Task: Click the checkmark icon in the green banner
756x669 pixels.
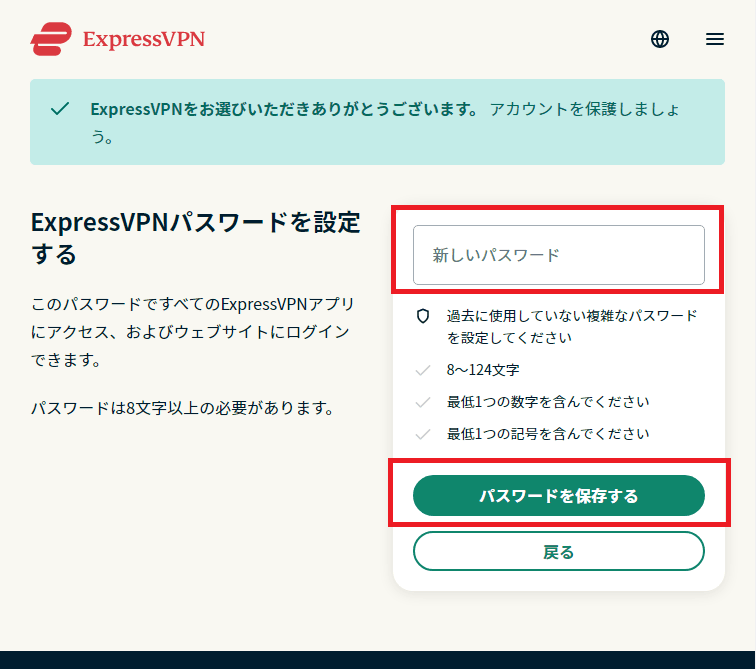Action: pyautogui.click(x=60, y=108)
